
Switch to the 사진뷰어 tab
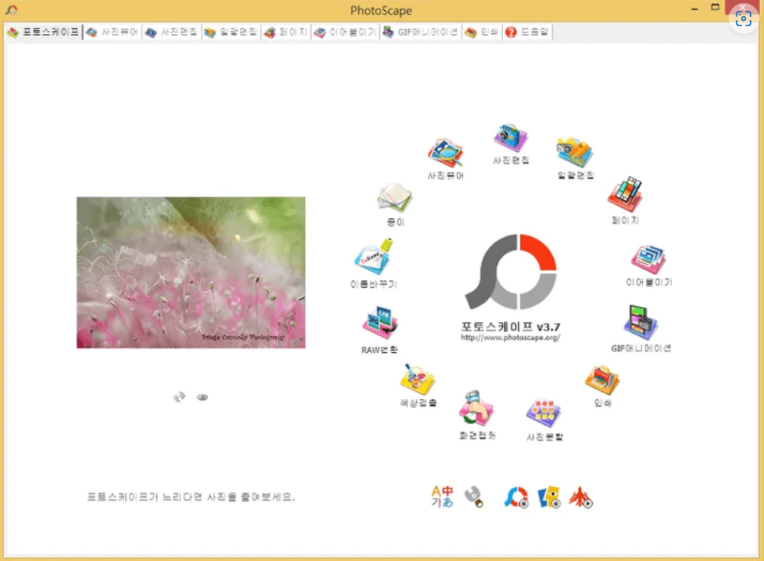point(113,32)
